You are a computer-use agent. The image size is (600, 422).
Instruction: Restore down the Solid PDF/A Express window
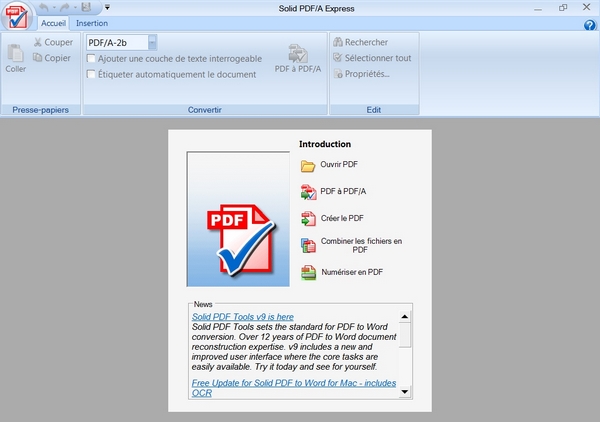pyautogui.click(x=562, y=8)
